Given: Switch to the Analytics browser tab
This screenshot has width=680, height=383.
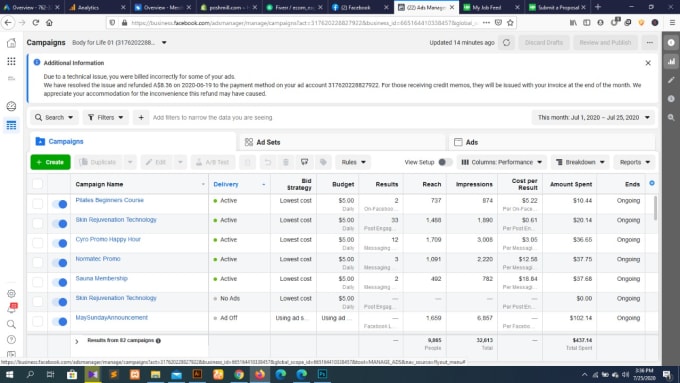Looking at the screenshot, I should point(97,7).
